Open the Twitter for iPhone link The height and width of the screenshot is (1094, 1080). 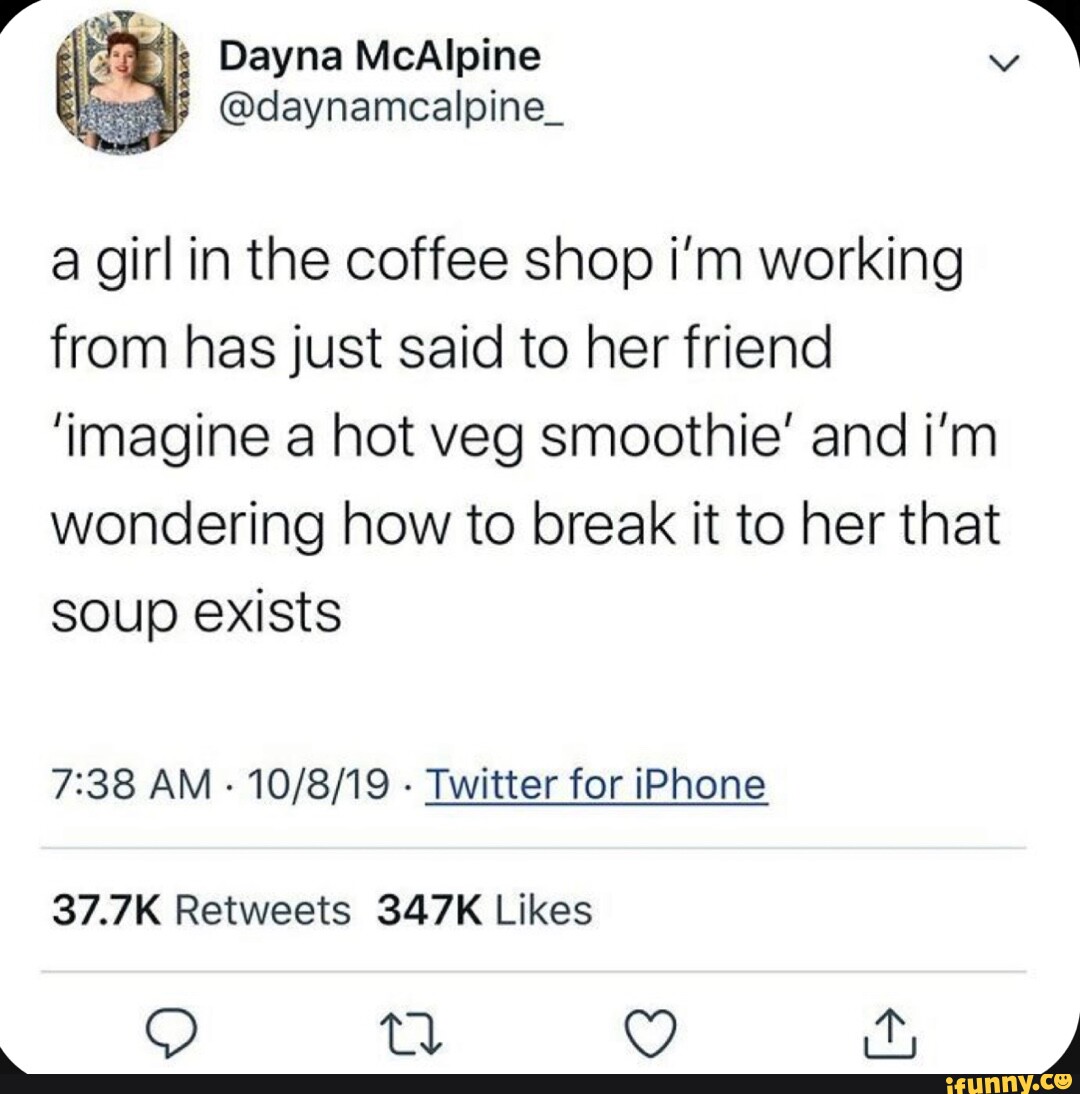click(x=596, y=784)
